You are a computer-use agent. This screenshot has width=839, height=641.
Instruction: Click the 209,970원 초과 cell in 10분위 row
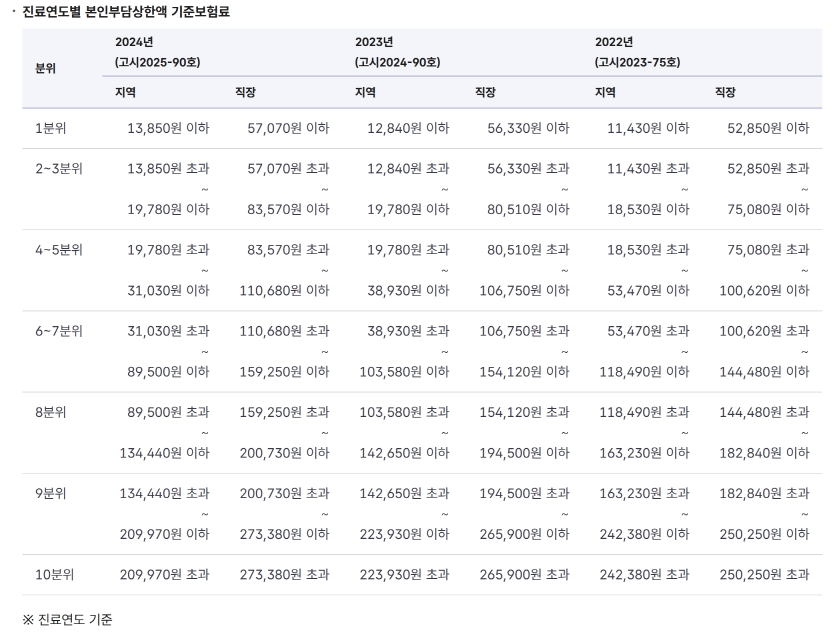pyautogui.click(x=164, y=575)
